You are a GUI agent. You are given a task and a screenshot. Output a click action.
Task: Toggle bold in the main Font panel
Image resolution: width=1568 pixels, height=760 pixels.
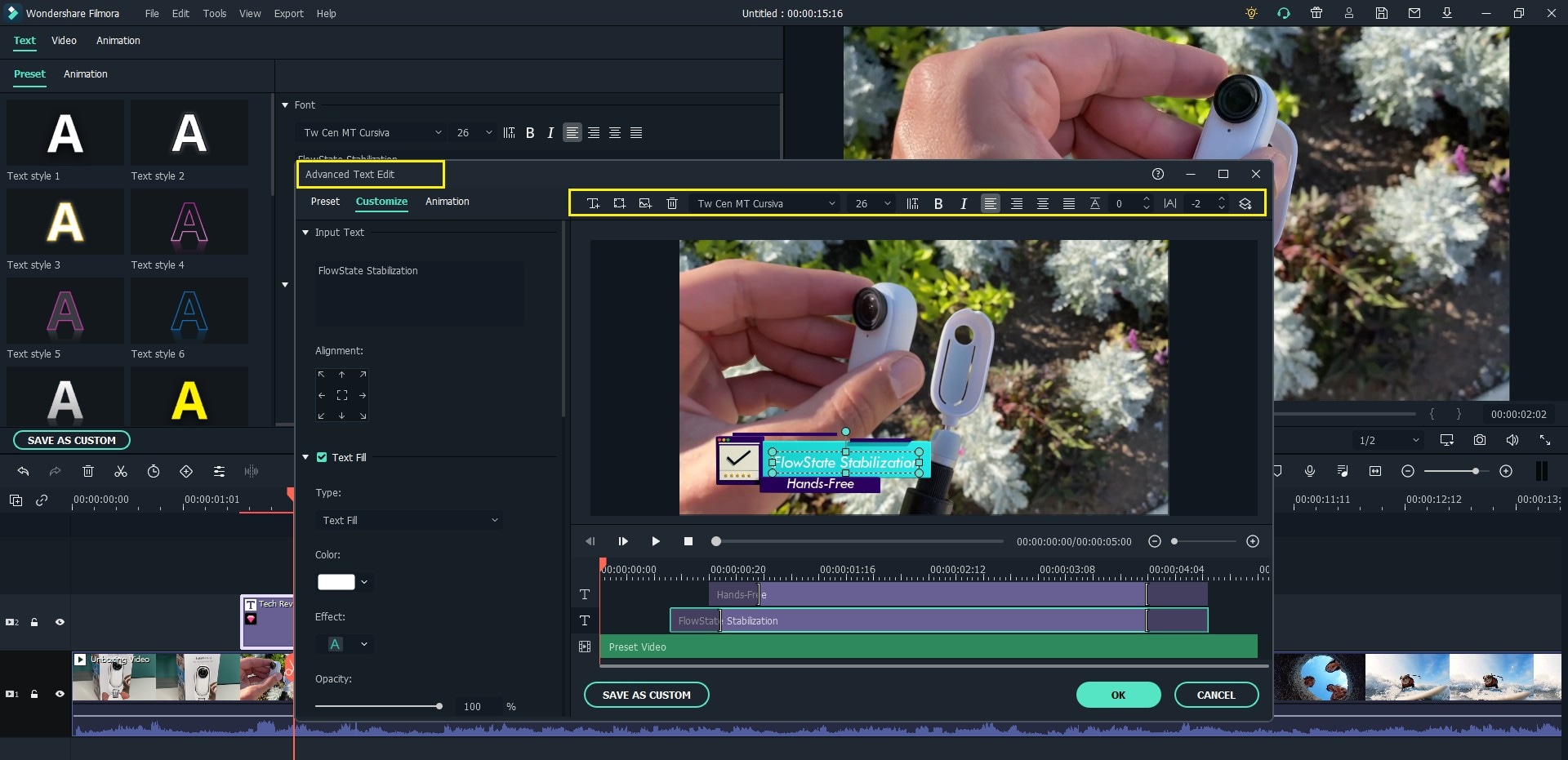[x=530, y=132]
